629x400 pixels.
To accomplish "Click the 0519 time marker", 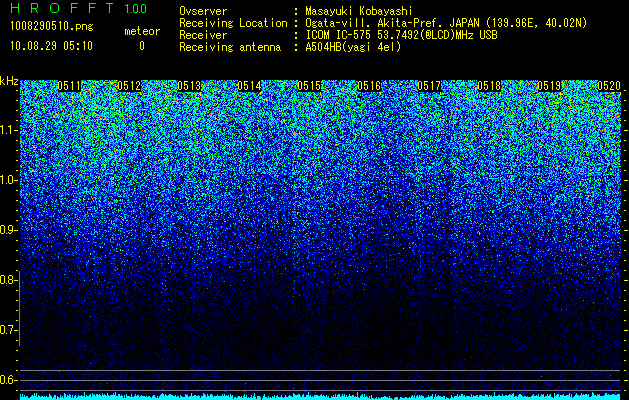I will [549, 86].
